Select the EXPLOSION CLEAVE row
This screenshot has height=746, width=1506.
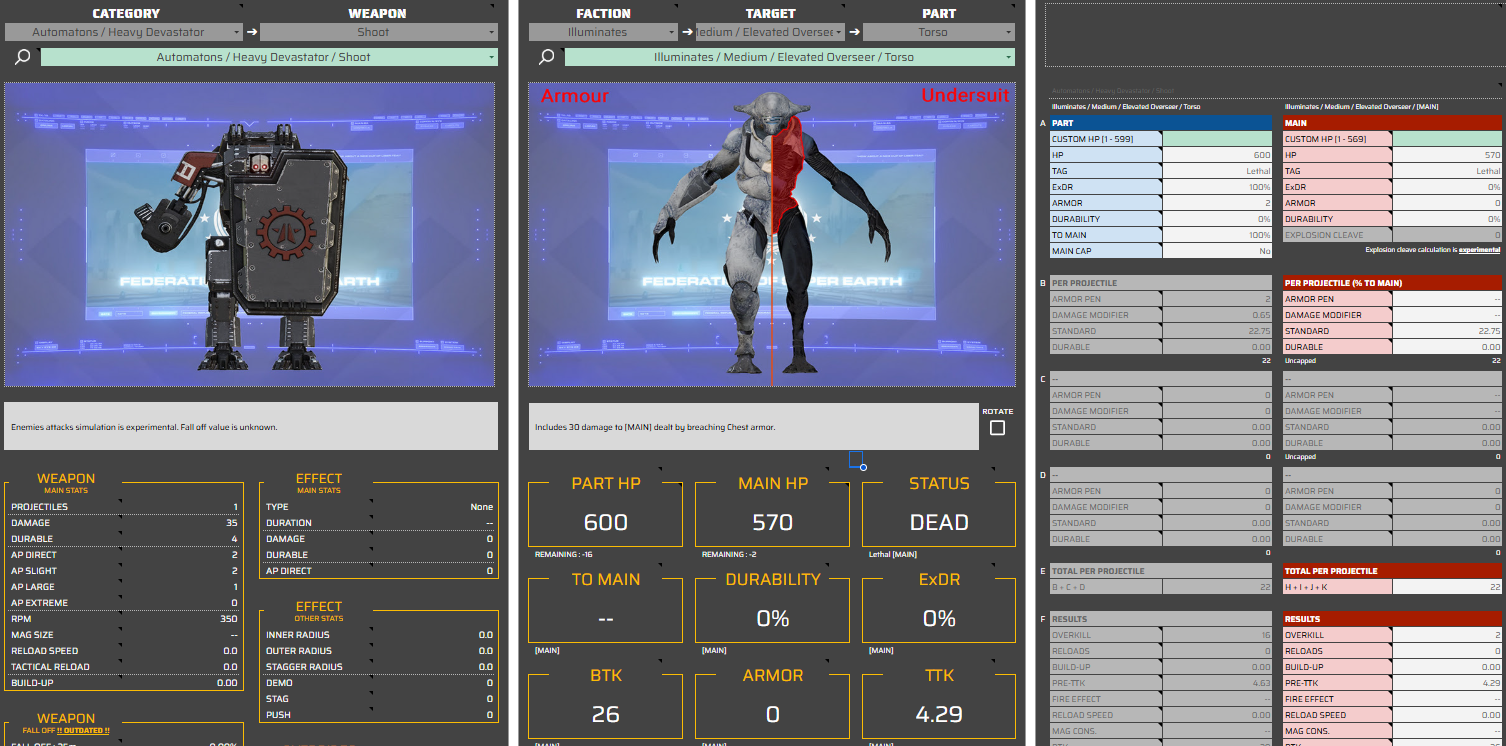tap(1392, 235)
